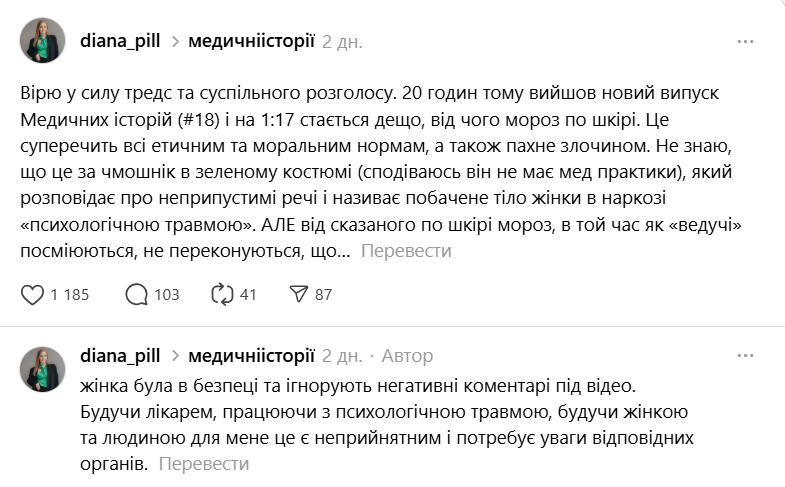
Task: Click the first post's '2 дн.' timestamp
Action: coord(343,42)
